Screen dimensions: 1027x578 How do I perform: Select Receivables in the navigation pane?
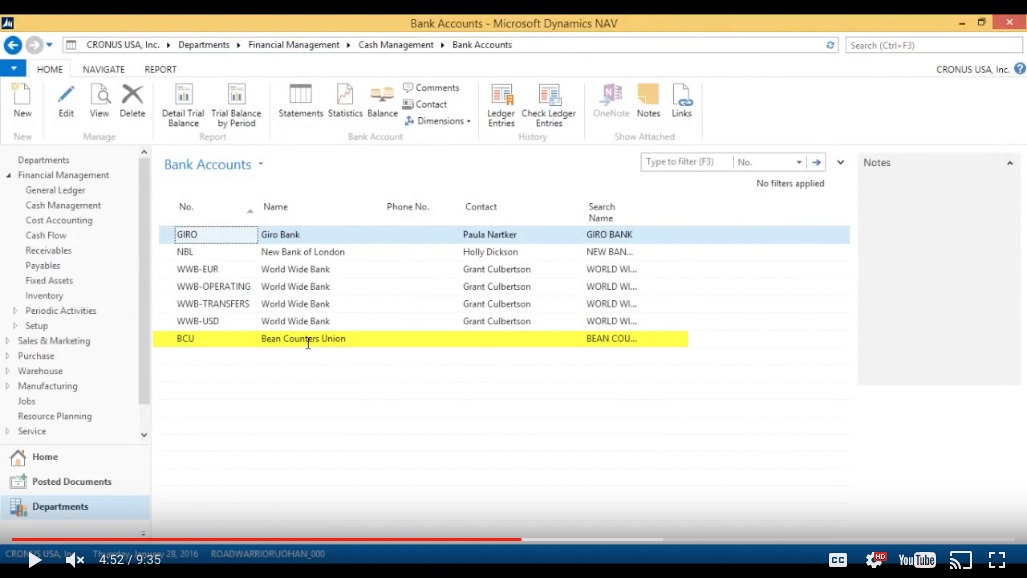tap(48, 250)
